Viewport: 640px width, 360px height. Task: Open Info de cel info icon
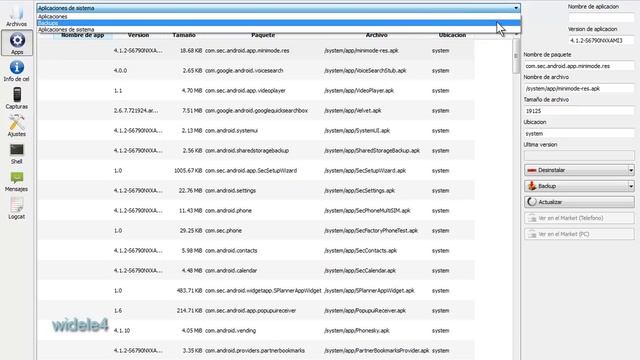pyautogui.click(x=17, y=67)
